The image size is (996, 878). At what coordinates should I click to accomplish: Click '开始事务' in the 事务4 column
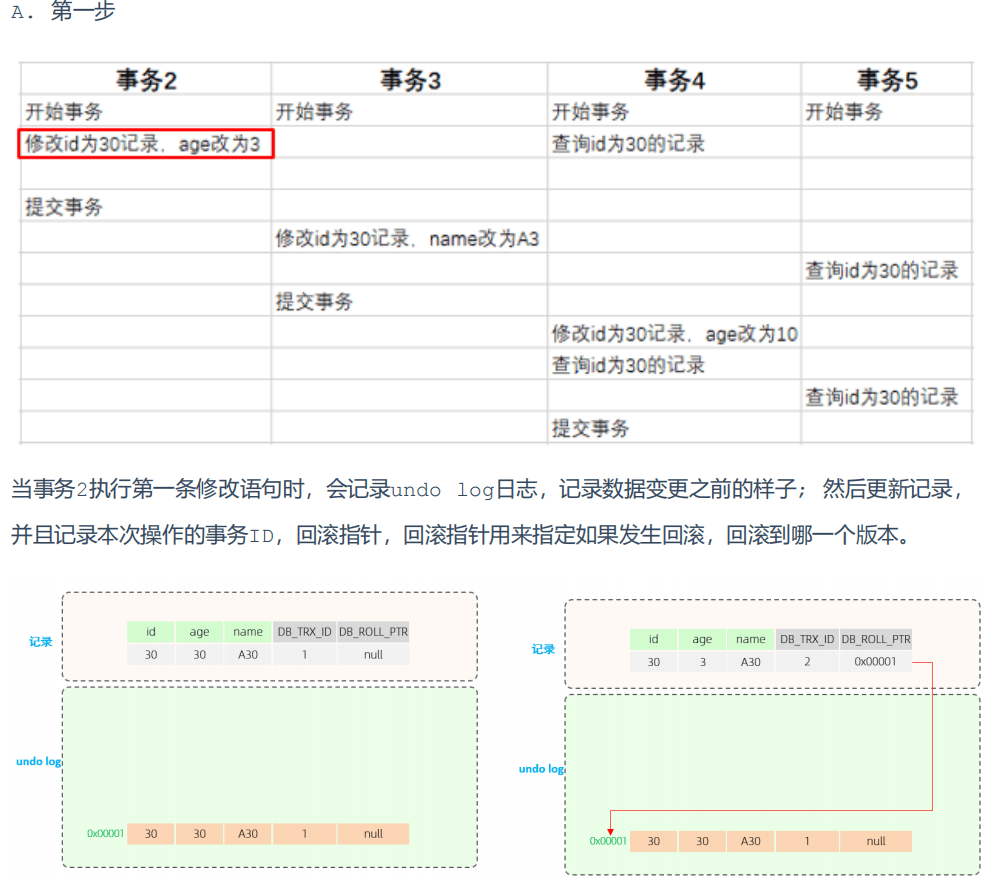tap(590, 112)
